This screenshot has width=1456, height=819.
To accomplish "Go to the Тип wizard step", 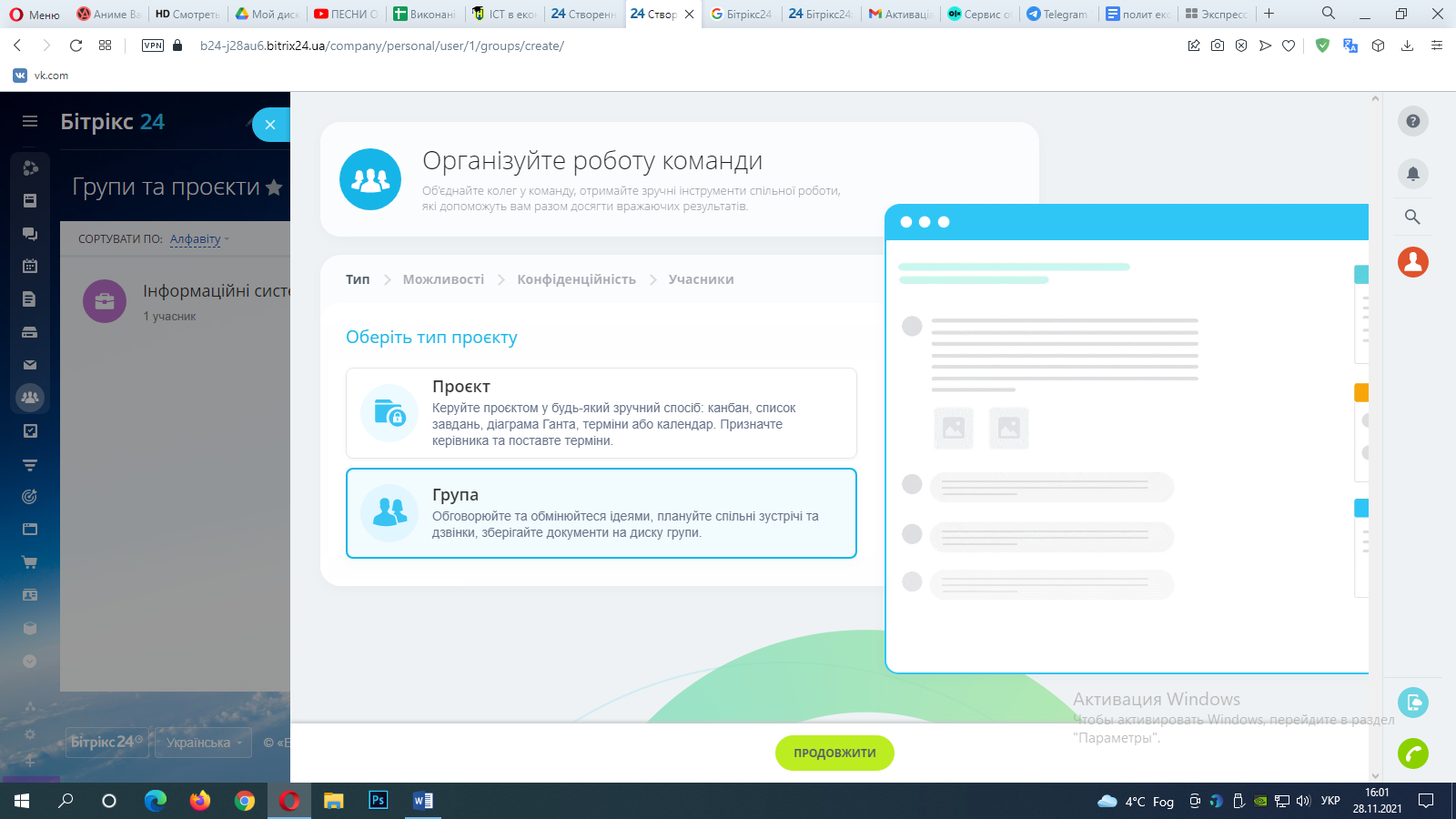I will coord(358,279).
